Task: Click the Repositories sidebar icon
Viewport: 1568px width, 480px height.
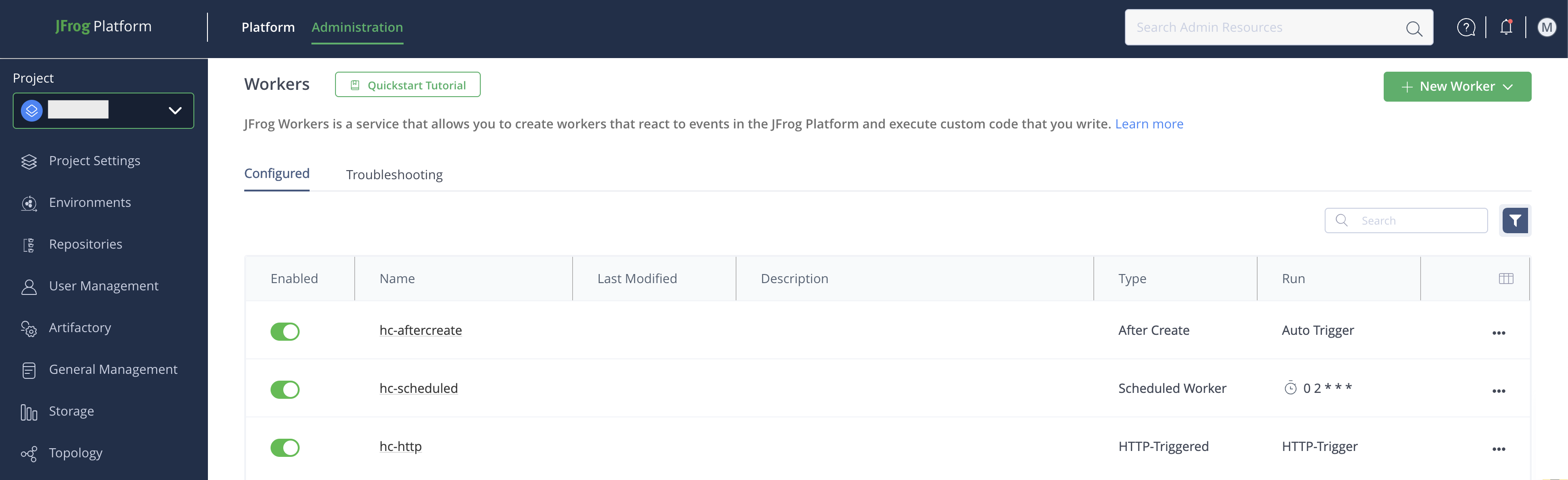Action: point(29,245)
